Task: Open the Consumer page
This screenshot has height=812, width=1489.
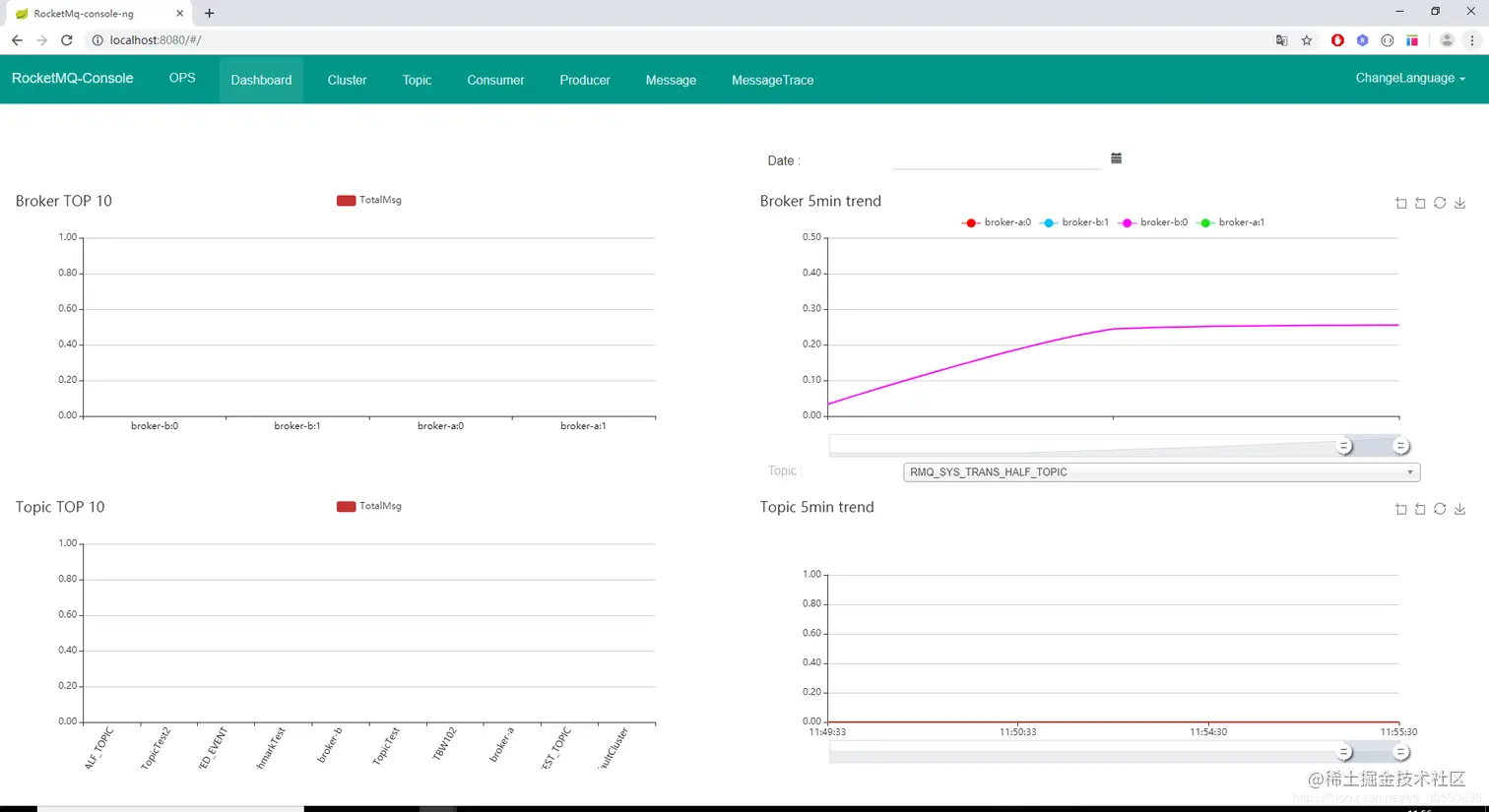Action: coord(495,80)
